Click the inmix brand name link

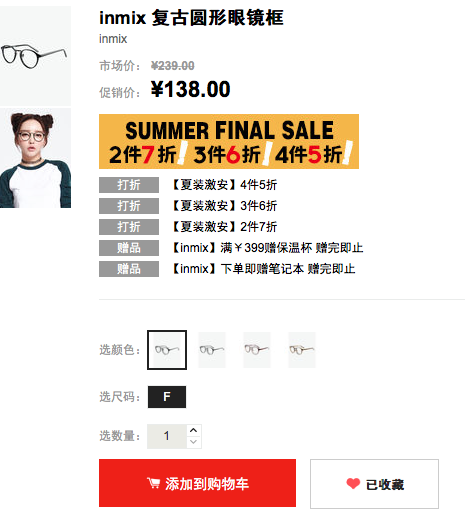tap(113, 39)
